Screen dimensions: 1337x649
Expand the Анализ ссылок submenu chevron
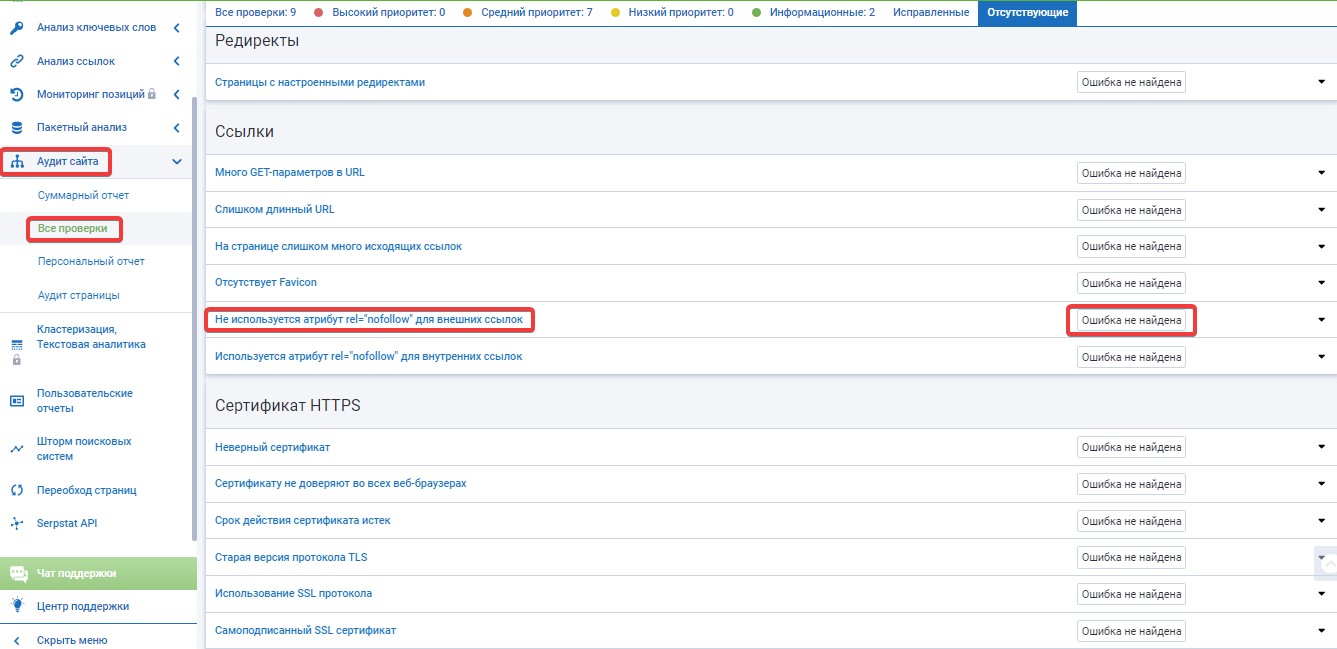(177, 61)
